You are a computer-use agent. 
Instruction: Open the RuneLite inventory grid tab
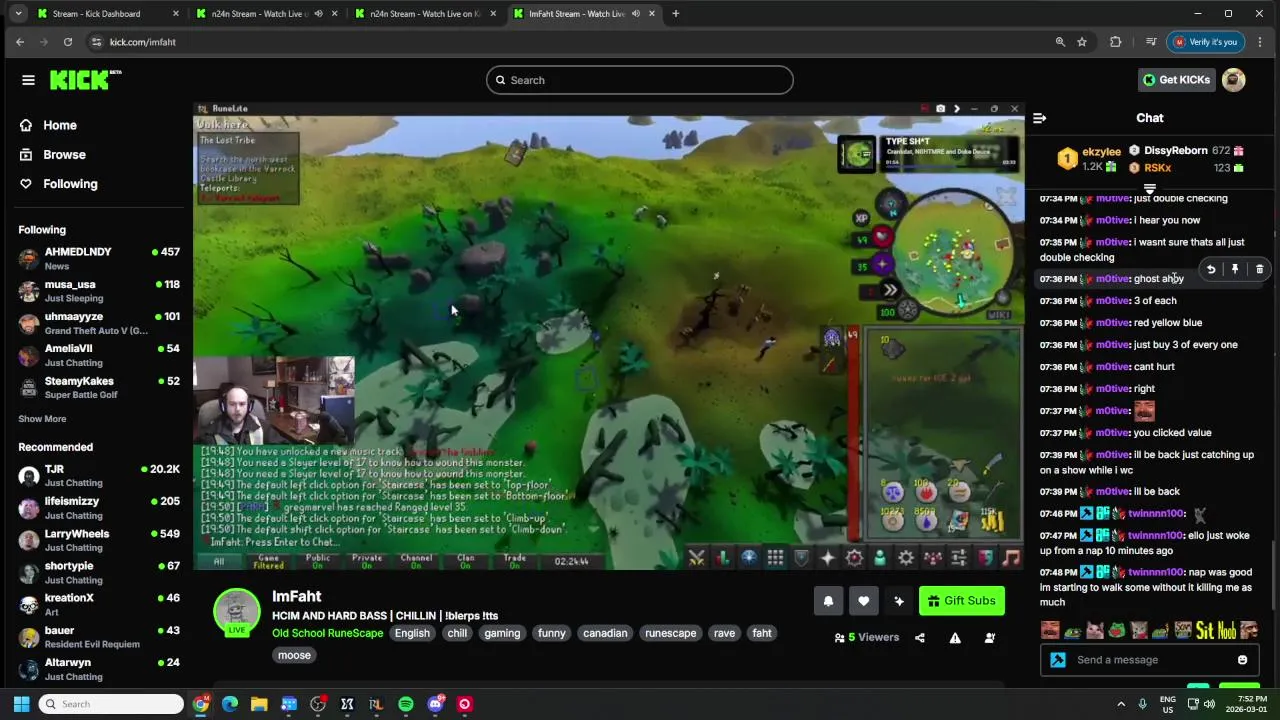[x=775, y=558]
